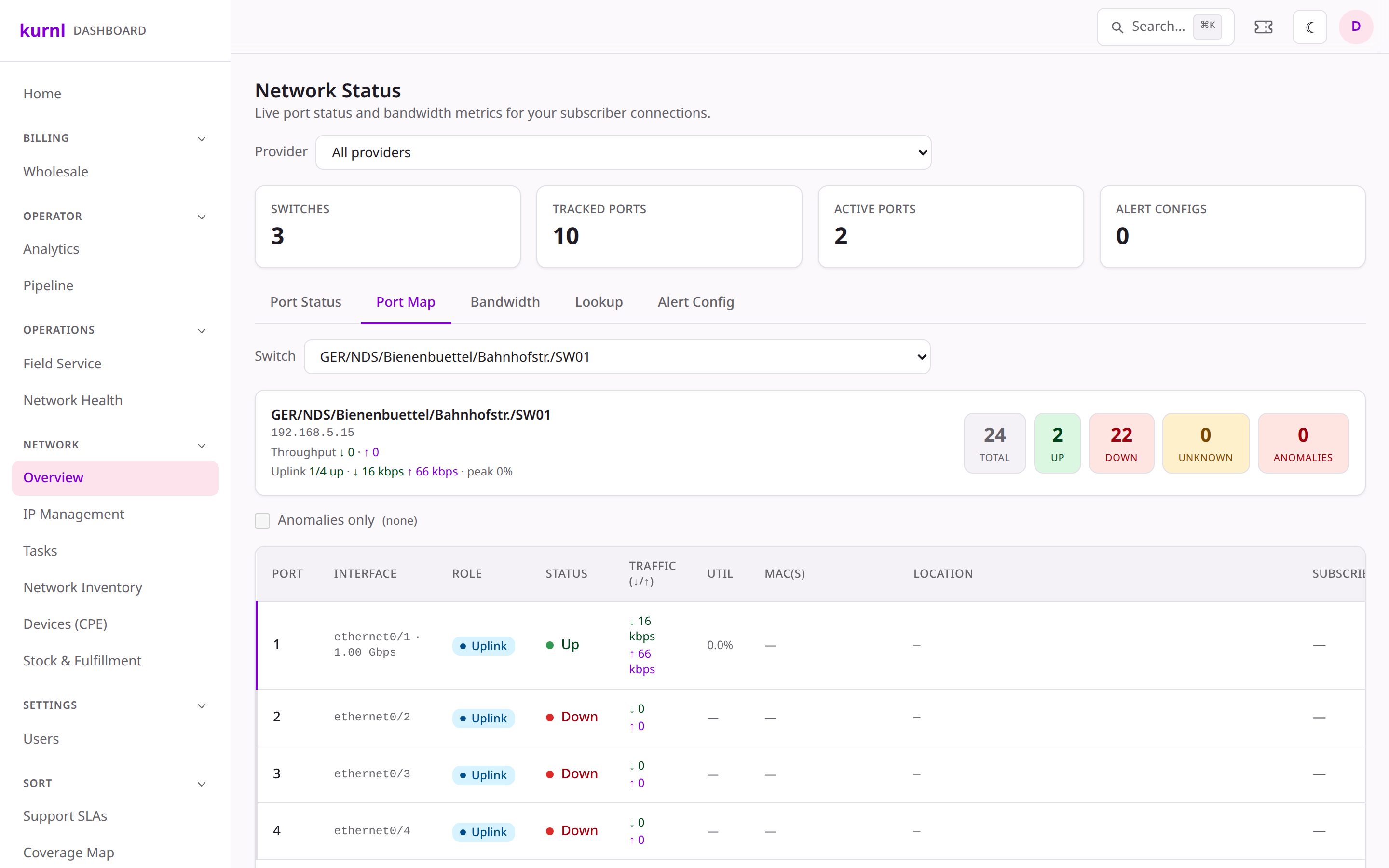The image size is (1389, 868).
Task: Collapse the Settings section chevron
Action: [202, 705]
